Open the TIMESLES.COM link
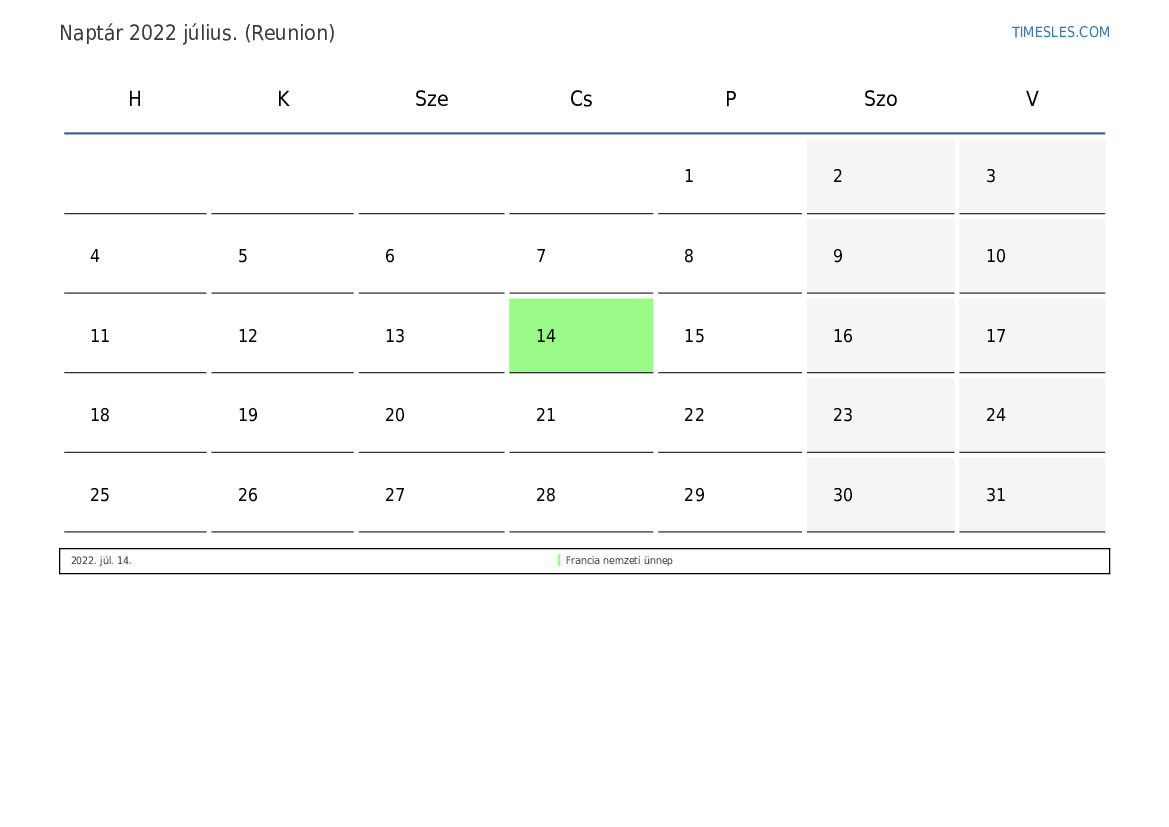 click(1060, 32)
